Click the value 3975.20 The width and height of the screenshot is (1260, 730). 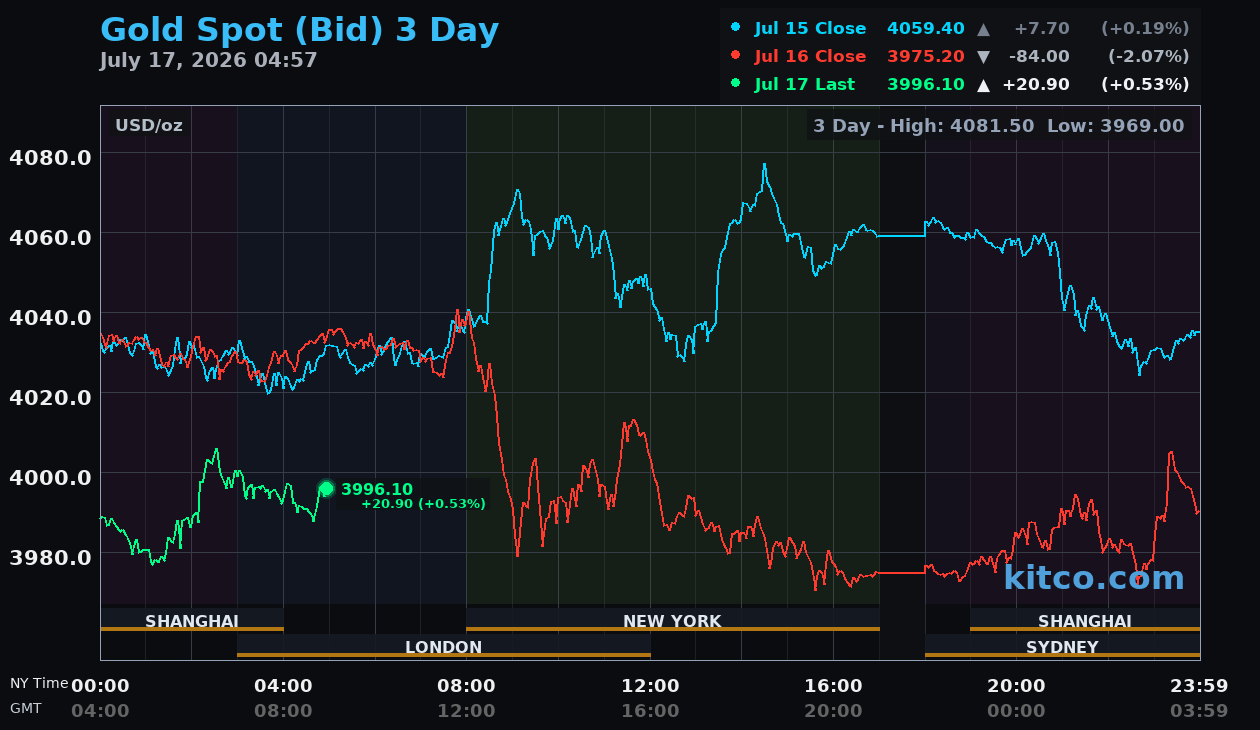click(925, 56)
